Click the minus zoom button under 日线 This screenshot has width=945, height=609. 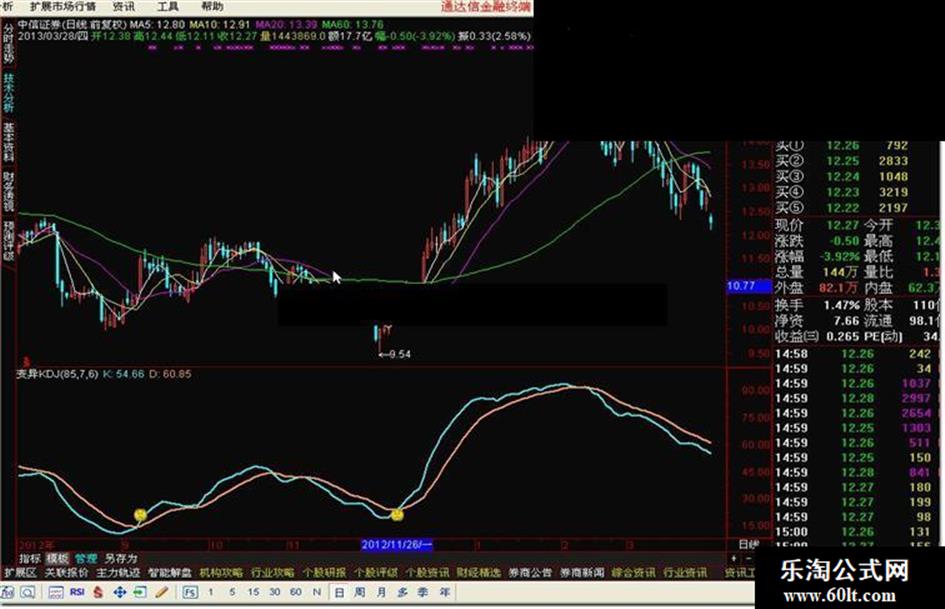pyautogui.click(x=749, y=558)
